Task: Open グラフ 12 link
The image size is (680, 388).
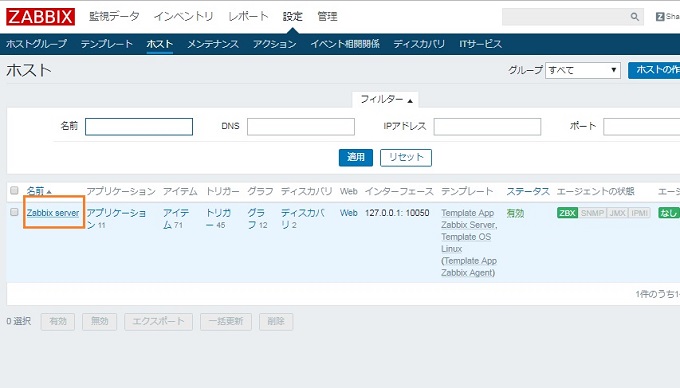Action: point(257,218)
